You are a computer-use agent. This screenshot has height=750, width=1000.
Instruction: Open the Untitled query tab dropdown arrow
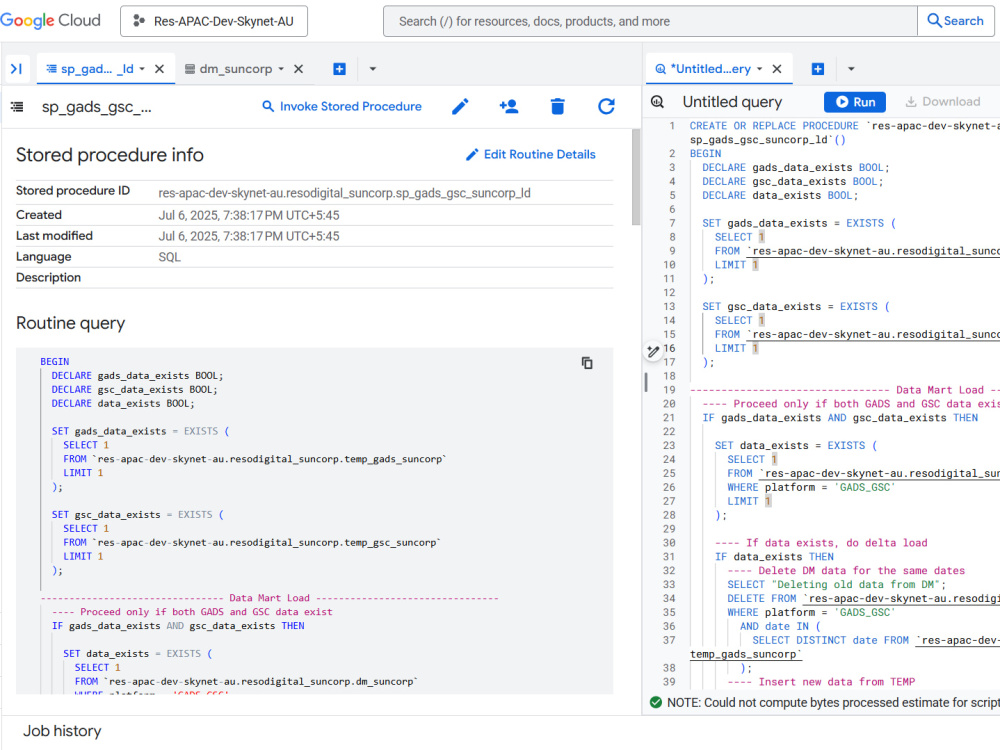pyautogui.click(x=760, y=69)
